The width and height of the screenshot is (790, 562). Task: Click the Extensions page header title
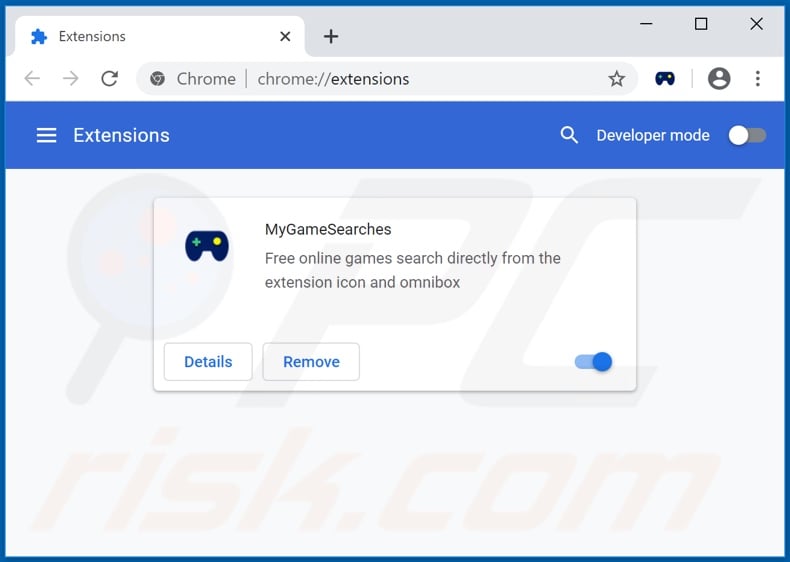(x=121, y=135)
